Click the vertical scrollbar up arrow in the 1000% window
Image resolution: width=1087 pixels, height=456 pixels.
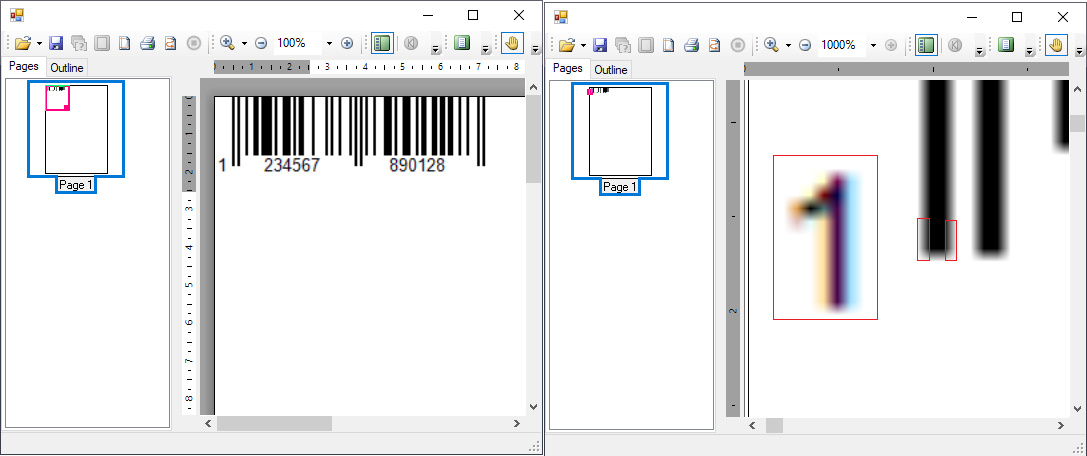tap(1077, 90)
